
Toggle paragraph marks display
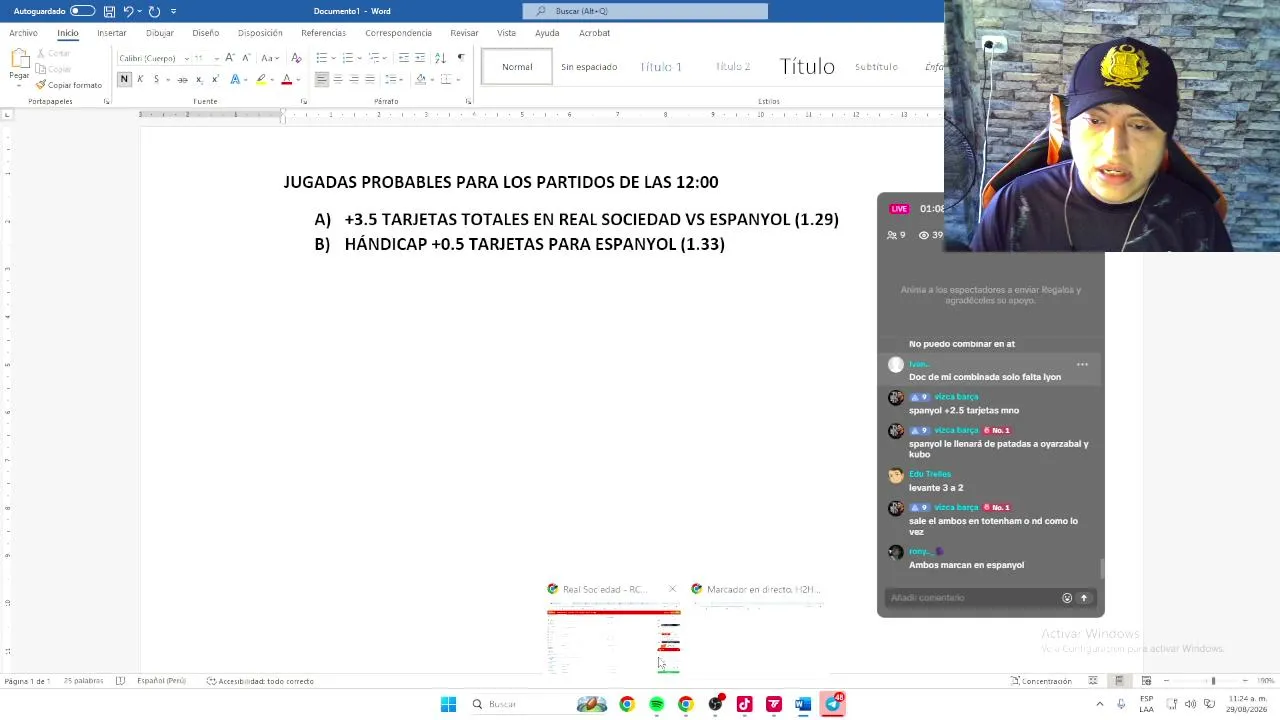click(x=460, y=58)
